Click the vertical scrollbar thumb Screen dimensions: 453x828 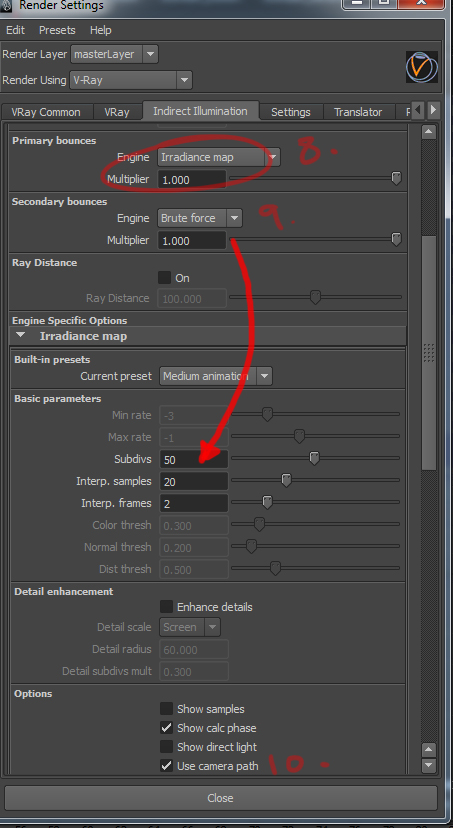[x=429, y=352]
